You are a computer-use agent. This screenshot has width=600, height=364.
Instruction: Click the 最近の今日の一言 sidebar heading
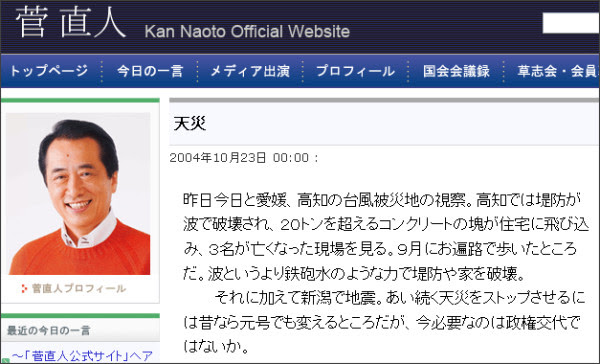pyautogui.click(x=48, y=330)
